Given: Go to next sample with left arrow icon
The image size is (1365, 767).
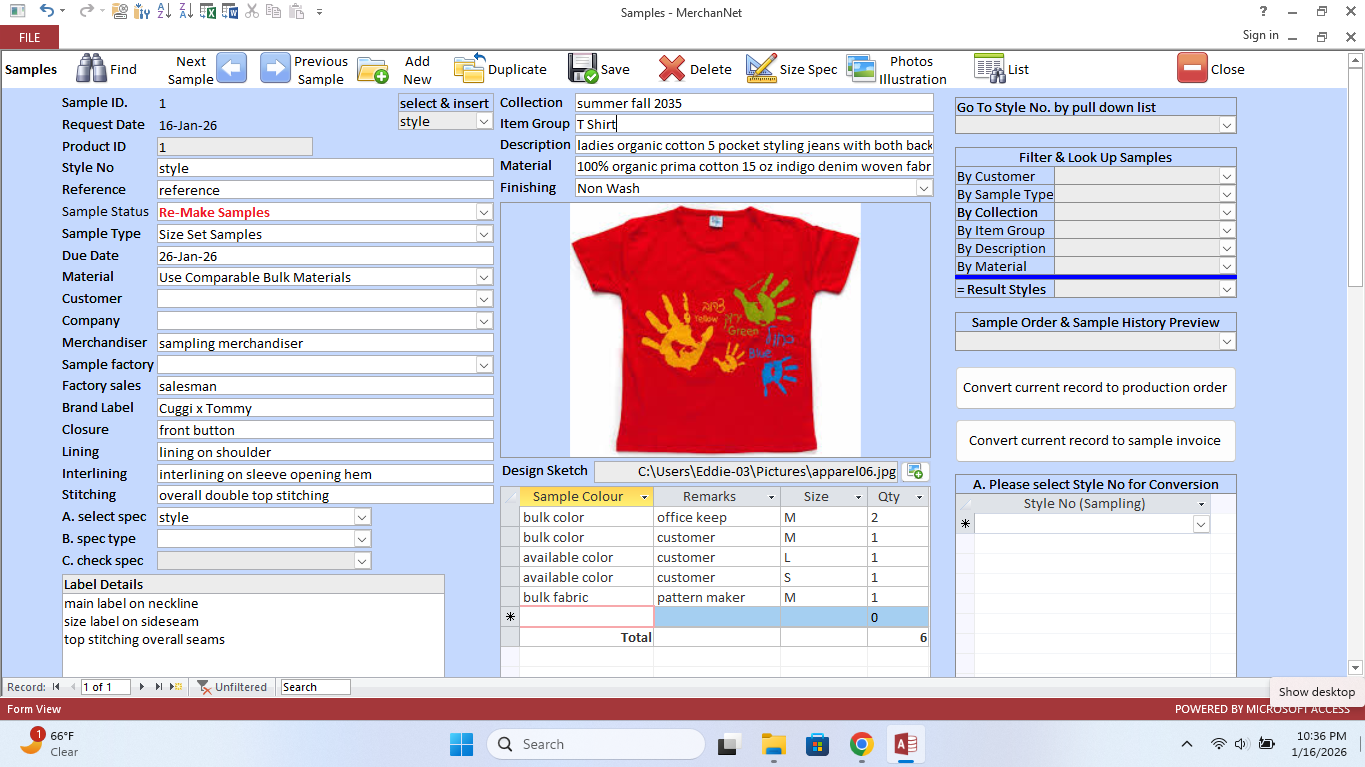Looking at the screenshot, I should pyautogui.click(x=231, y=69).
